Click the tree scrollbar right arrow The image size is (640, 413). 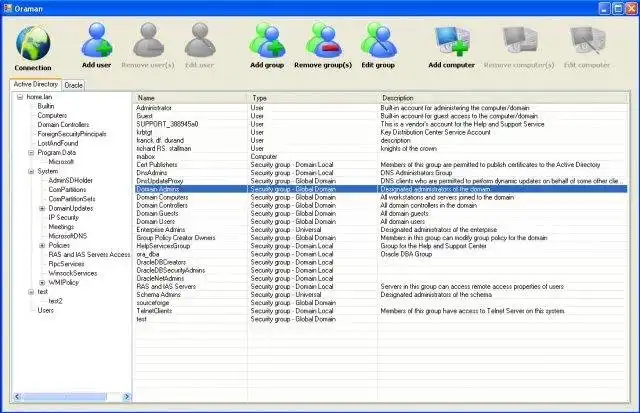127,397
